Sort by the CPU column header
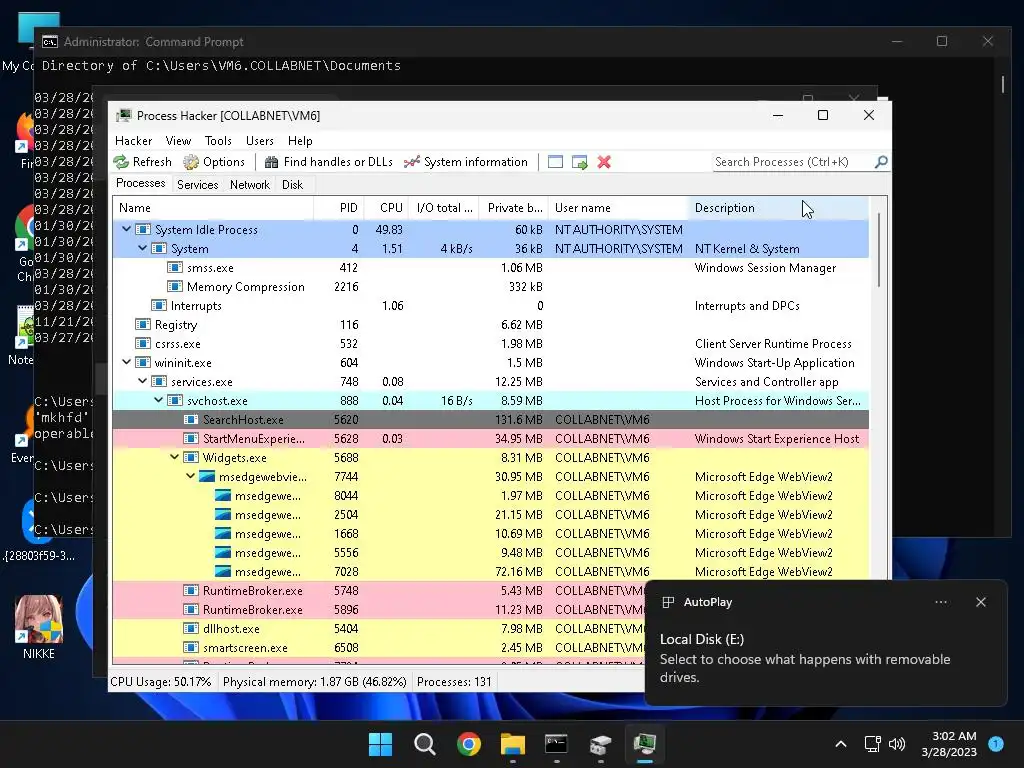Image resolution: width=1024 pixels, height=768 pixels. coord(385,208)
